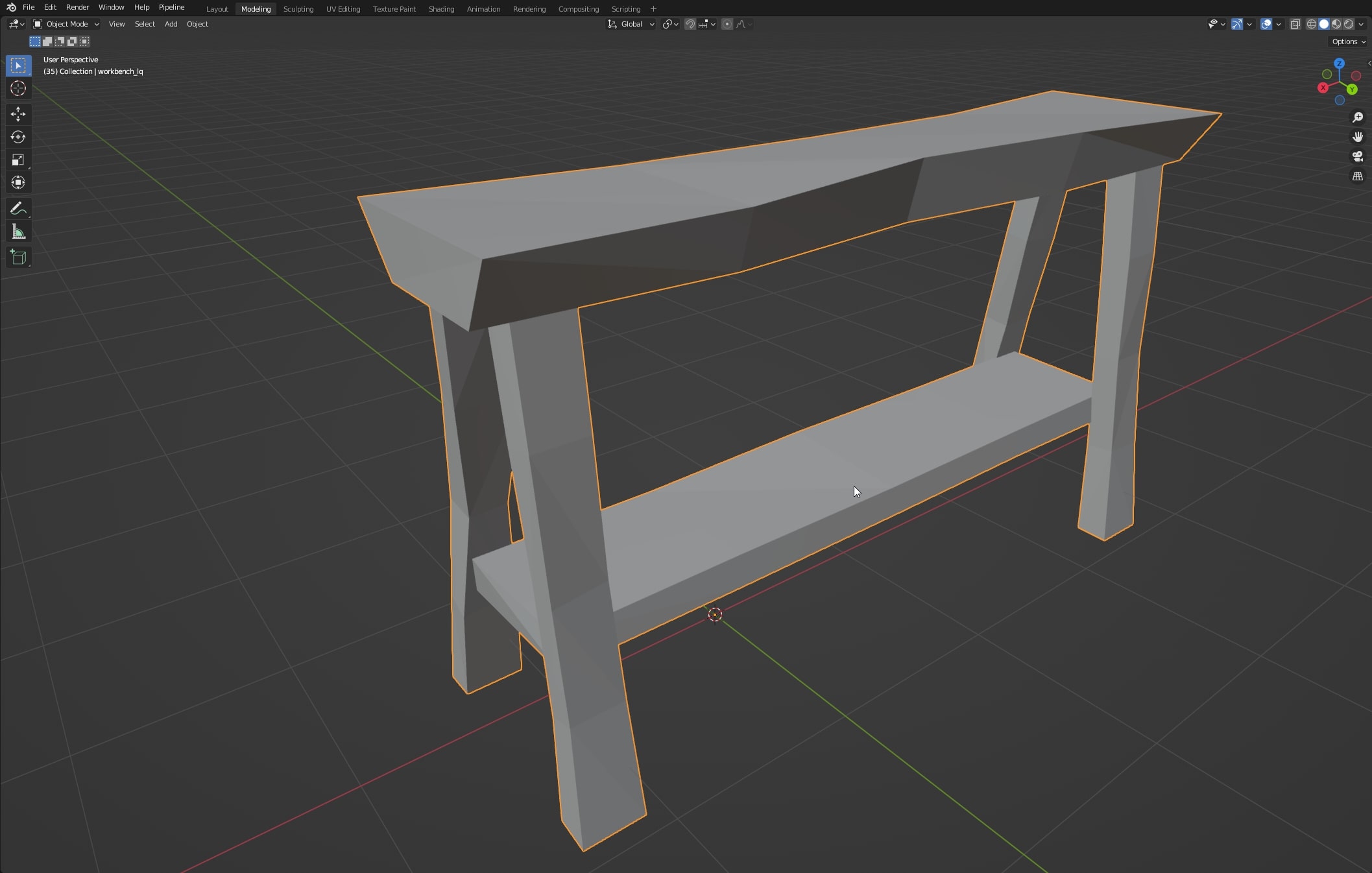
Task: Select the Move tool
Action: [x=18, y=114]
